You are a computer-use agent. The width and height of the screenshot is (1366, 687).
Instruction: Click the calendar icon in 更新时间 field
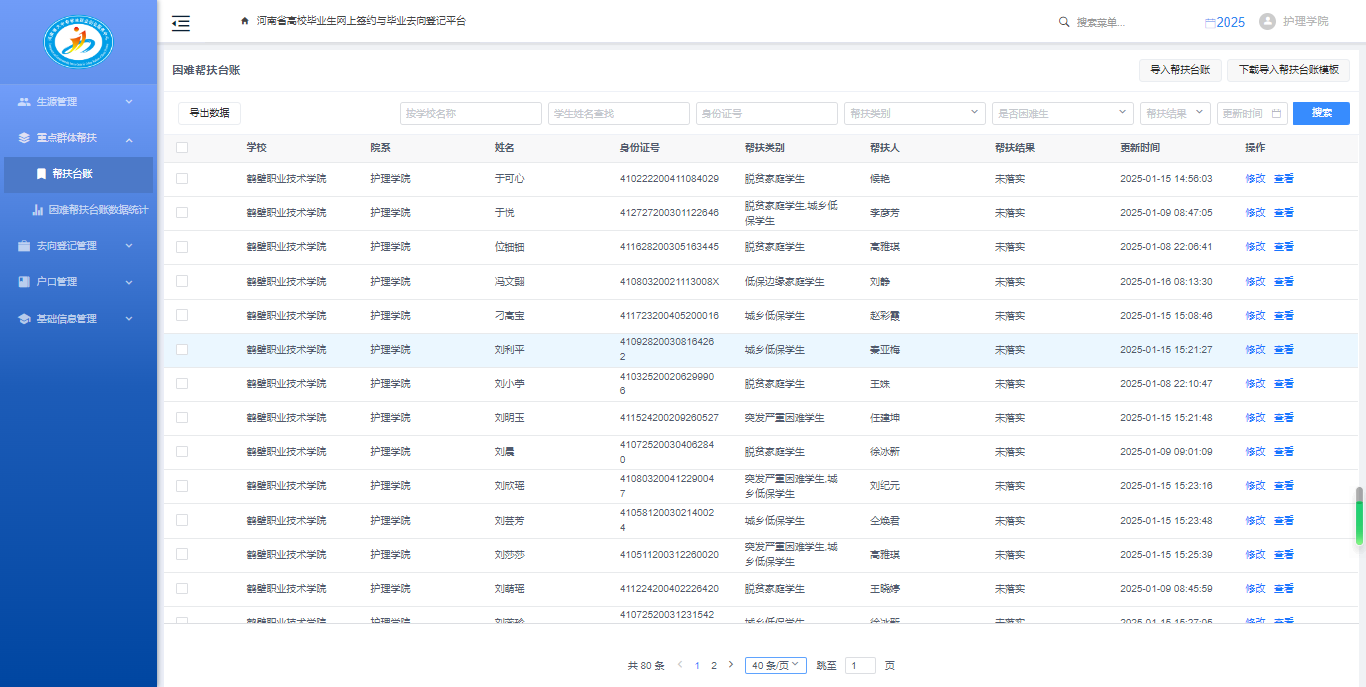[x=1274, y=114]
